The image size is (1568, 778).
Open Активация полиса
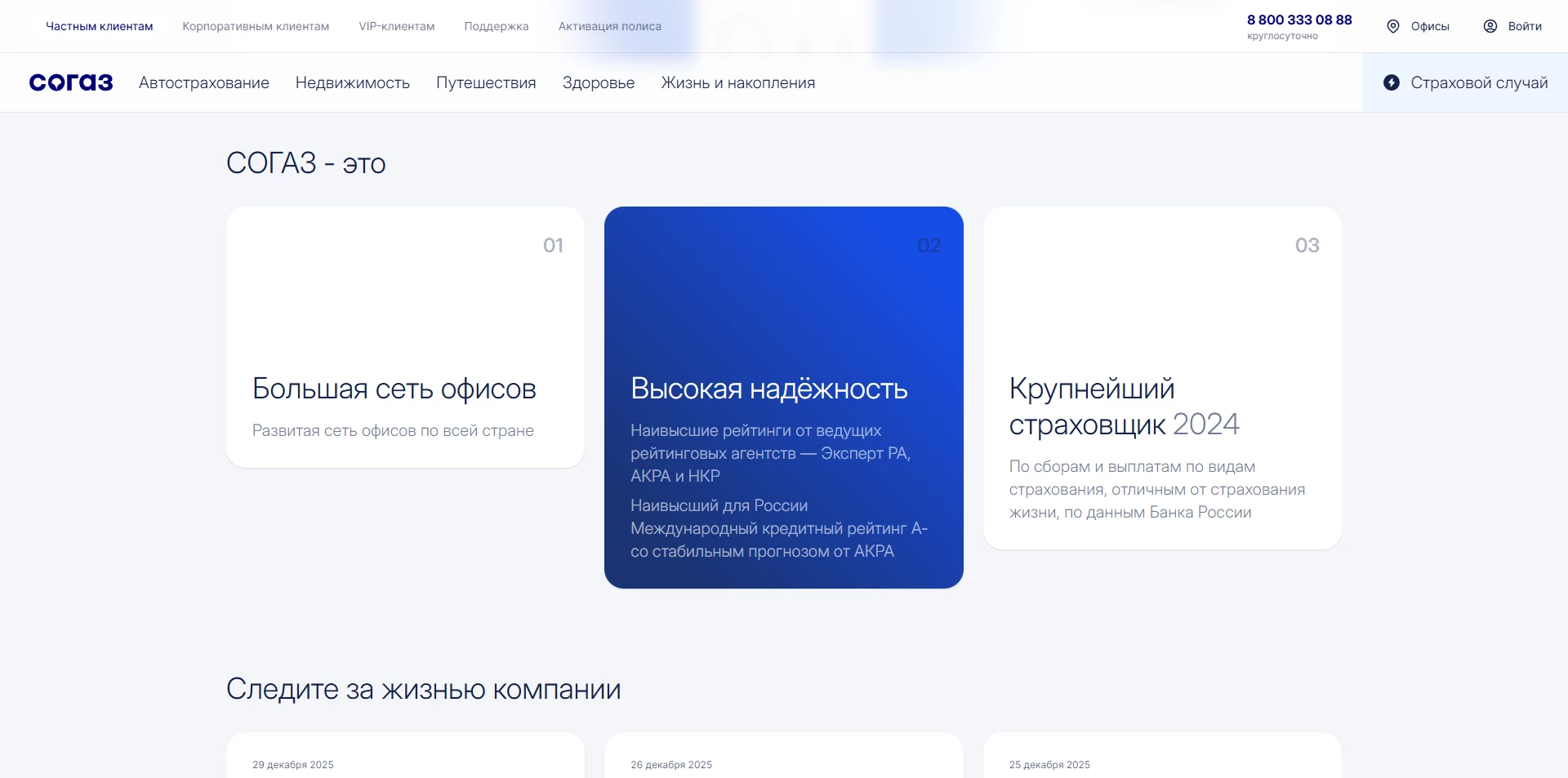pos(609,25)
